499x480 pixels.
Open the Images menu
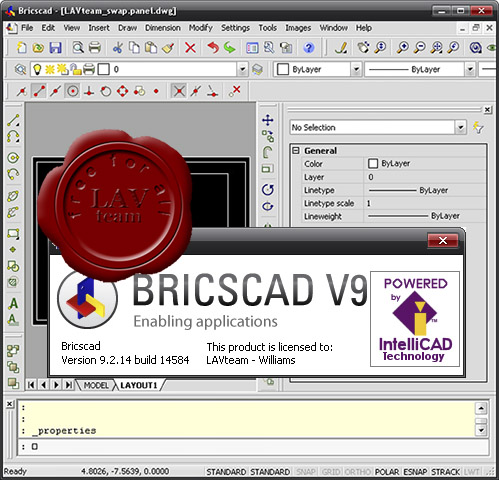[x=298, y=28]
